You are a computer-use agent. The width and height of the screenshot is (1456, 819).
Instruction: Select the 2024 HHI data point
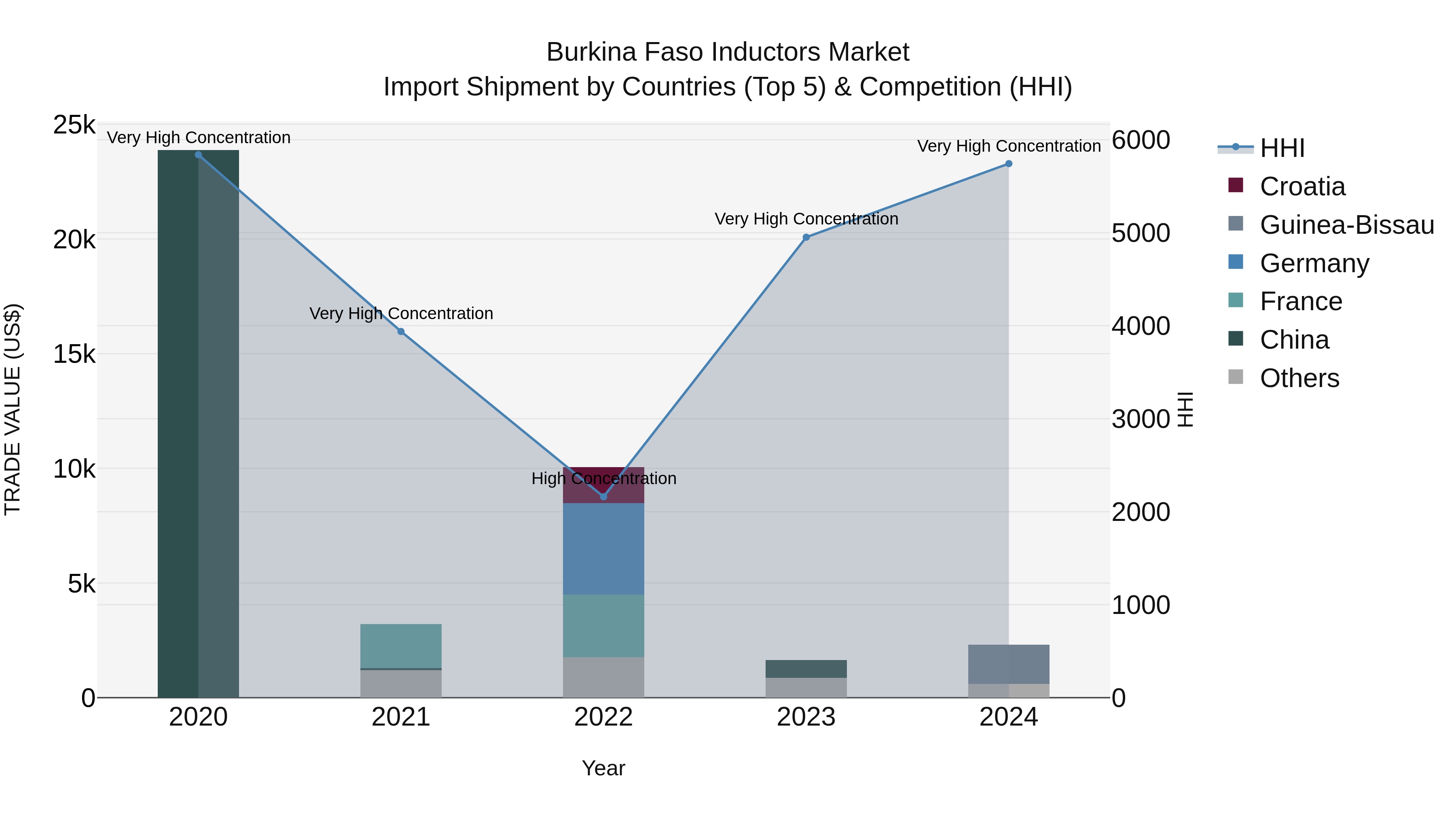1009,164
